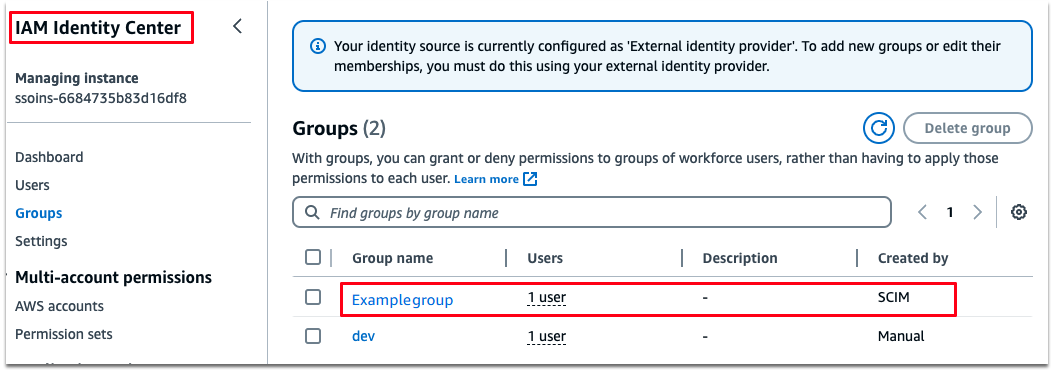Select all groups checkbox in header
The image size is (1057, 372).
tap(313, 257)
